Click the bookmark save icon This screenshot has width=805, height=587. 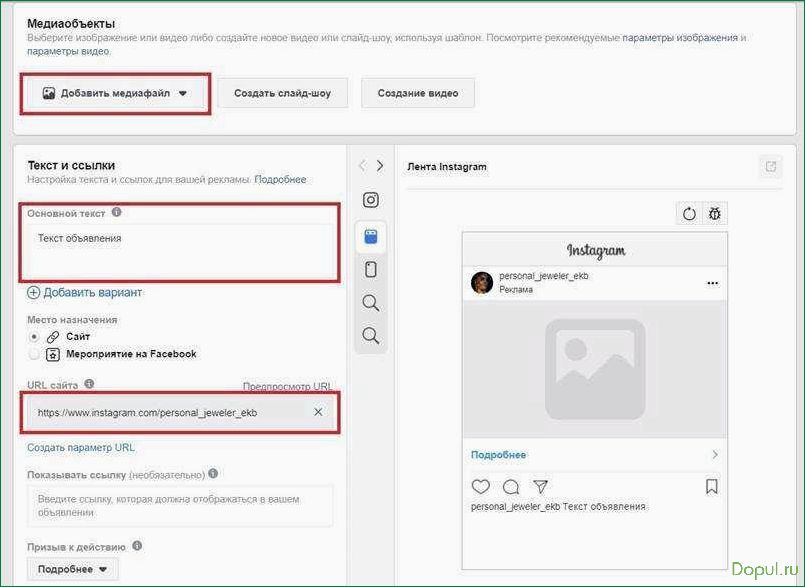tap(712, 486)
